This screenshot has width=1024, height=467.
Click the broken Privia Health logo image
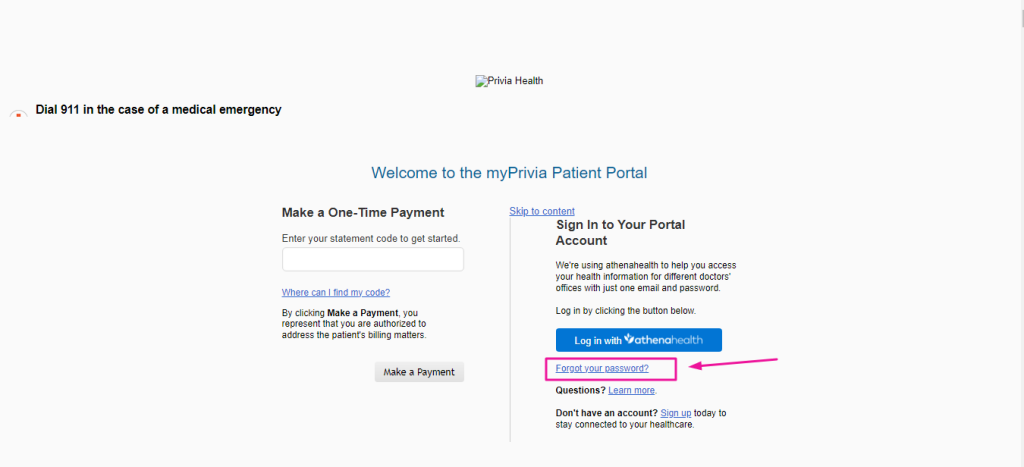coord(509,81)
